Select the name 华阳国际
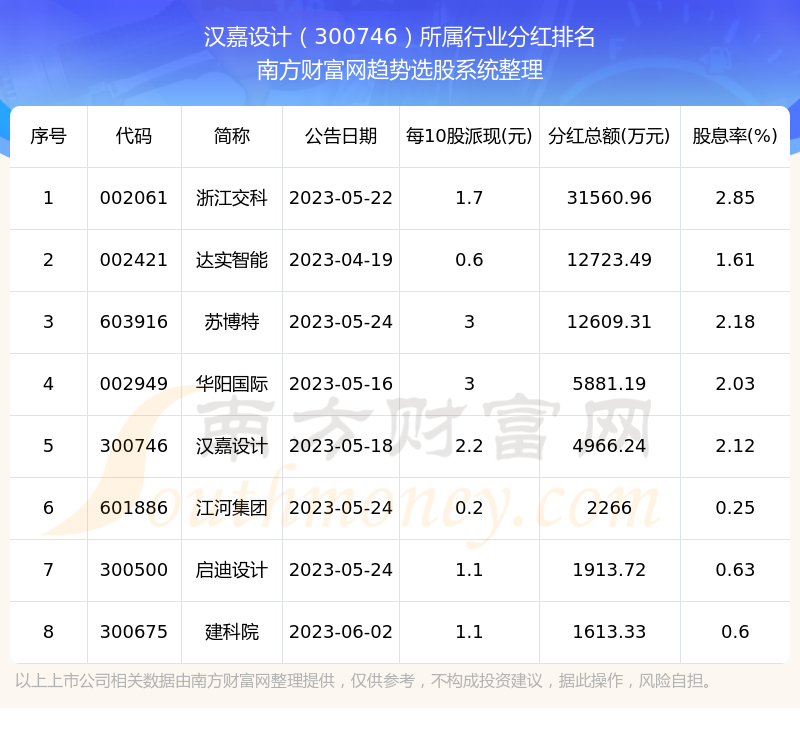The width and height of the screenshot is (800, 730). pyautogui.click(x=232, y=384)
